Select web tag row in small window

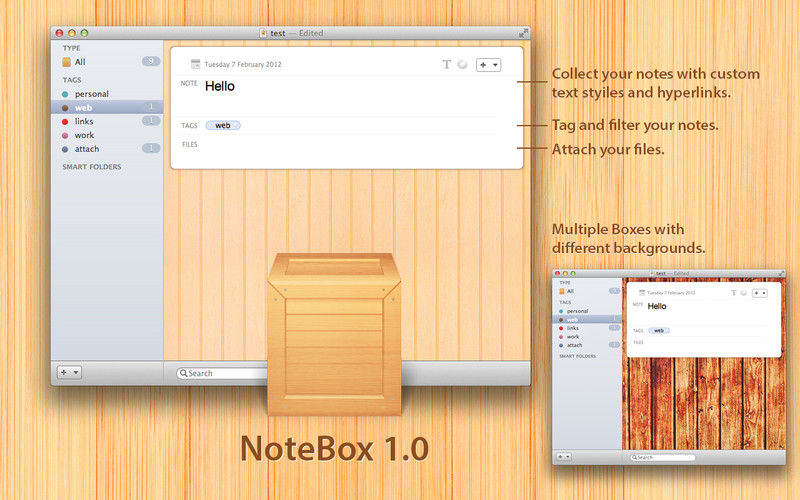click(587, 319)
